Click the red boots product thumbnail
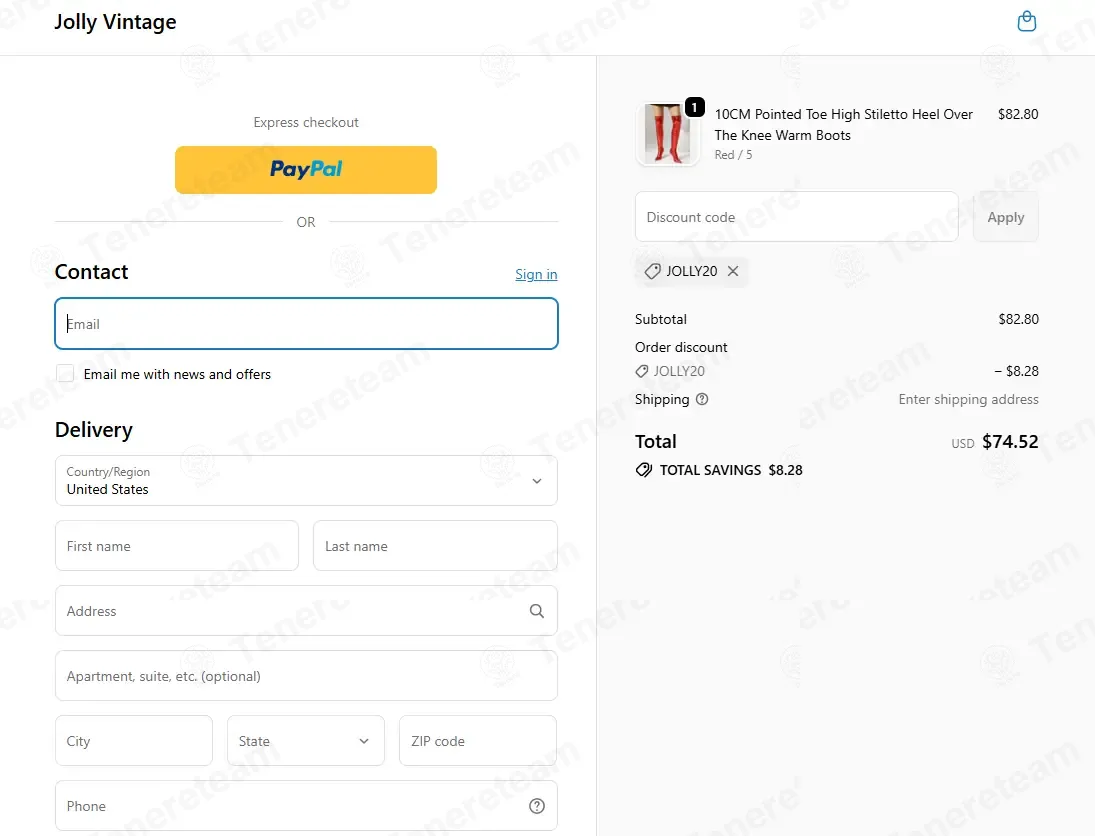 (x=667, y=134)
